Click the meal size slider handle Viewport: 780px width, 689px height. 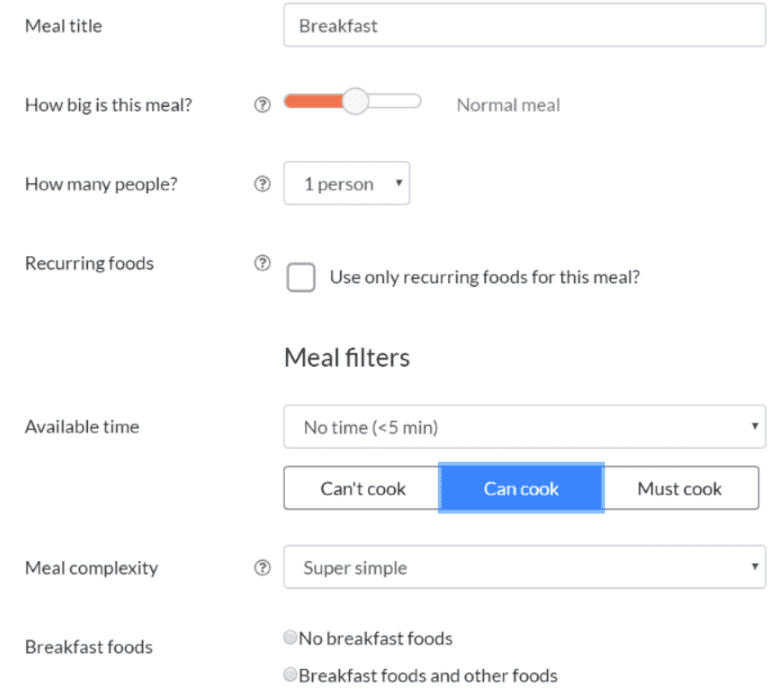pos(355,101)
